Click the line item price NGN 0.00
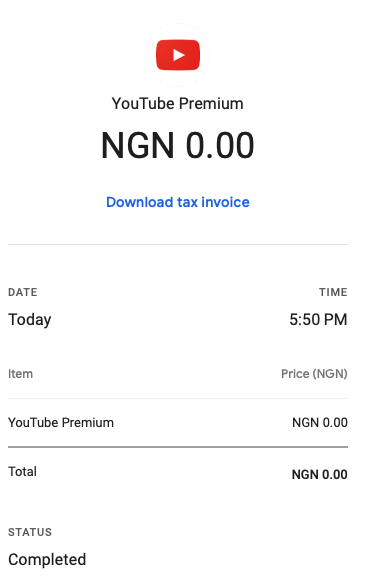This screenshot has height=583, width=372. coord(320,423)
